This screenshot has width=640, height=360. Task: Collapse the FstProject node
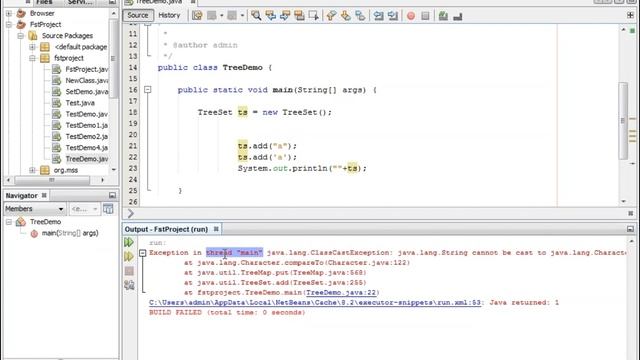(x=9, y=24)
